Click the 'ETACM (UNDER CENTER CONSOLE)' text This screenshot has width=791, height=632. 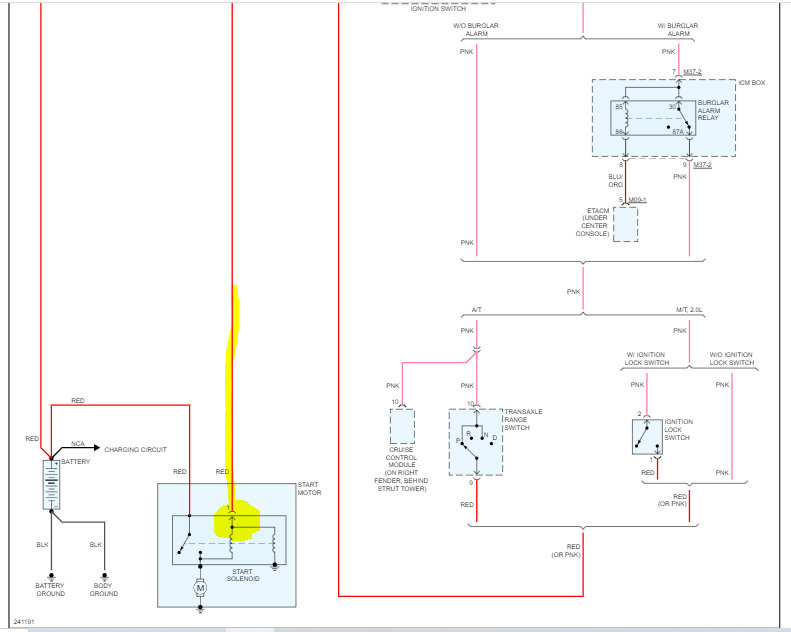[x=593, y=222]
